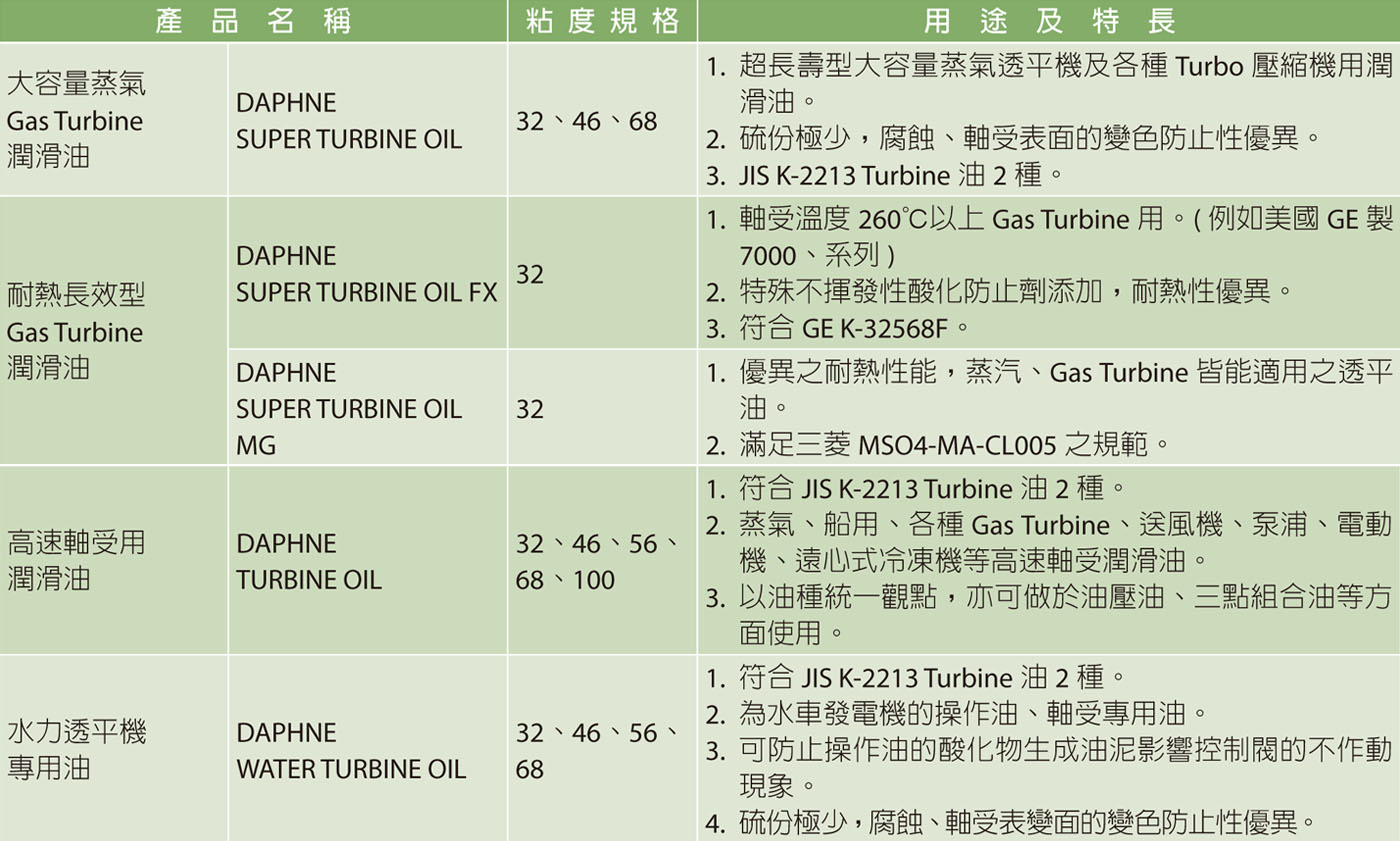The image size is (1400, 841).
Task: Select the line mentioning 軸受溫度 260°C以上
Action: click(1065, 220)
